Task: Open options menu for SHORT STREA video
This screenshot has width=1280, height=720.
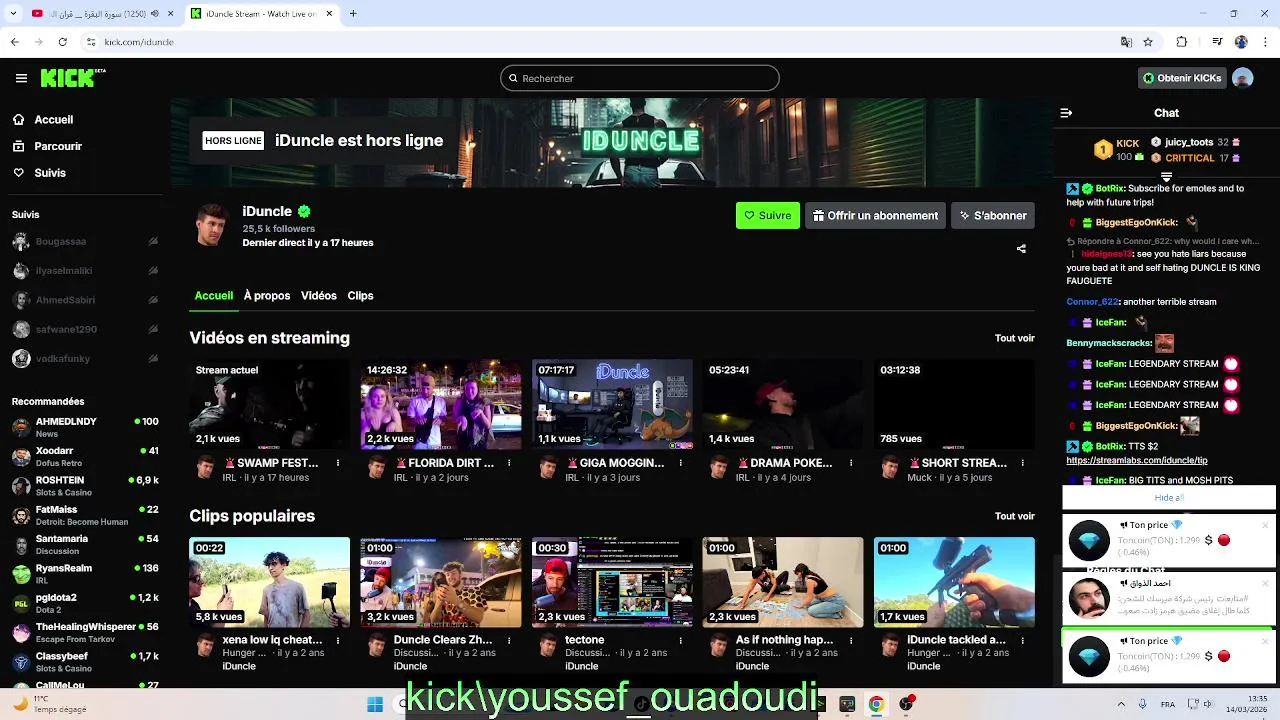Action: [1022, 463]
